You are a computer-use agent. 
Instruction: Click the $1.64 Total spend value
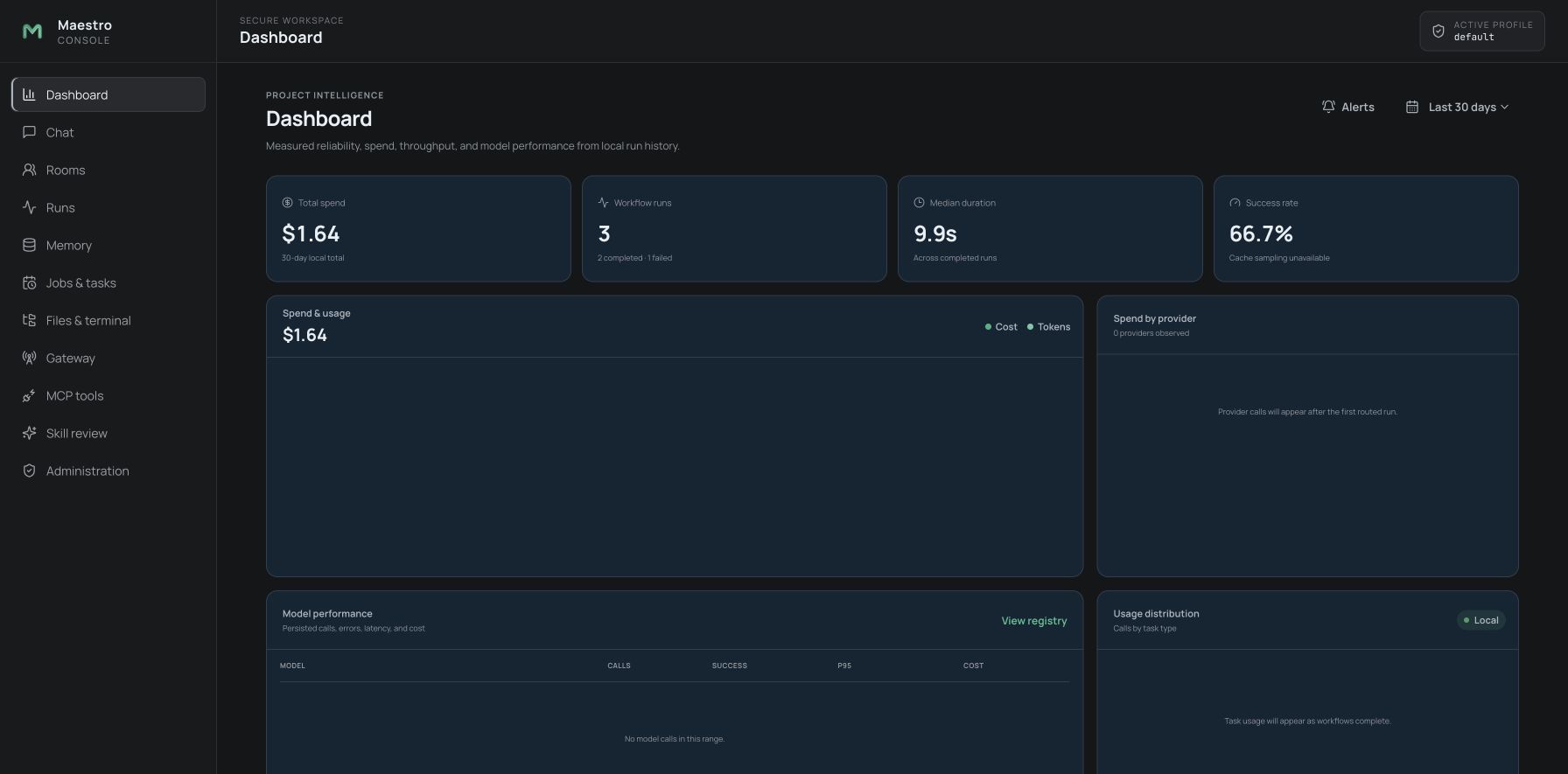pyautogui.click(x=311, y=234)
